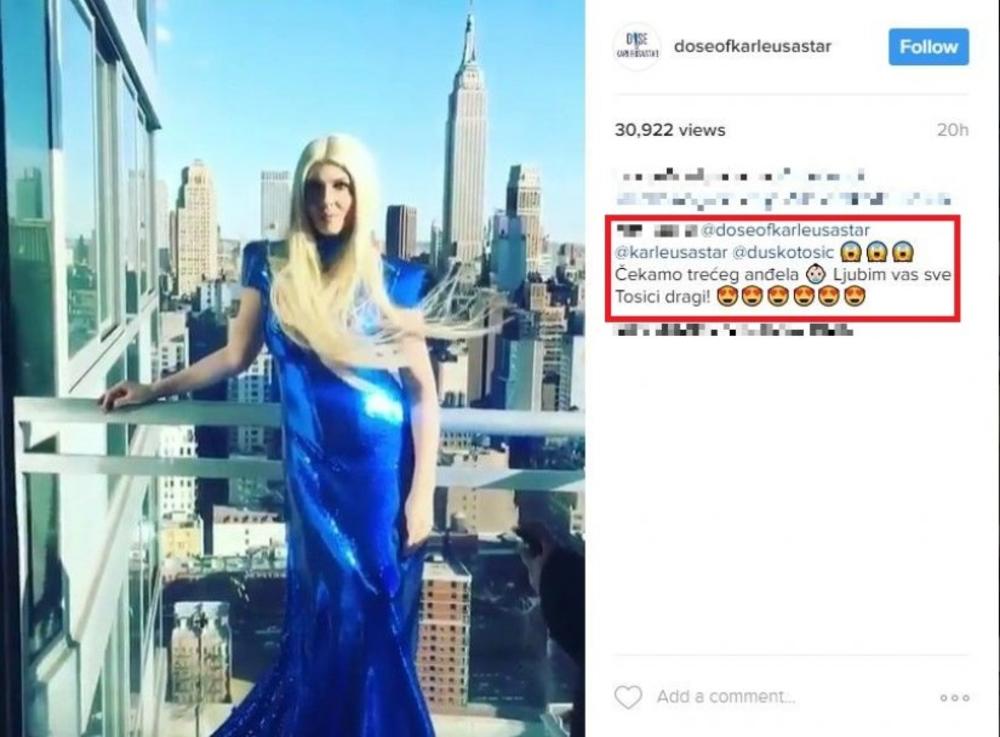
Task: Click the baby emoji after anđela
Action: [816, 275]
